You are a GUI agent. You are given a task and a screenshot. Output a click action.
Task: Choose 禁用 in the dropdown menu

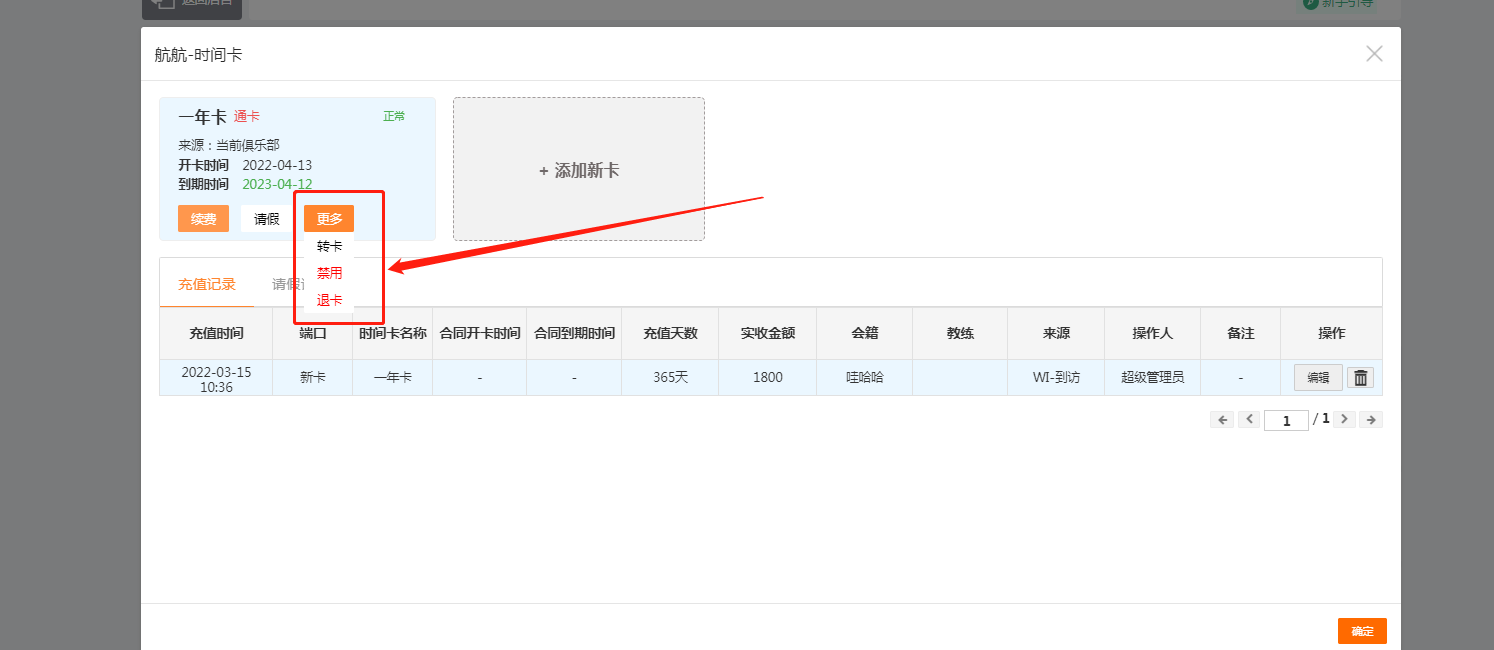329,273
